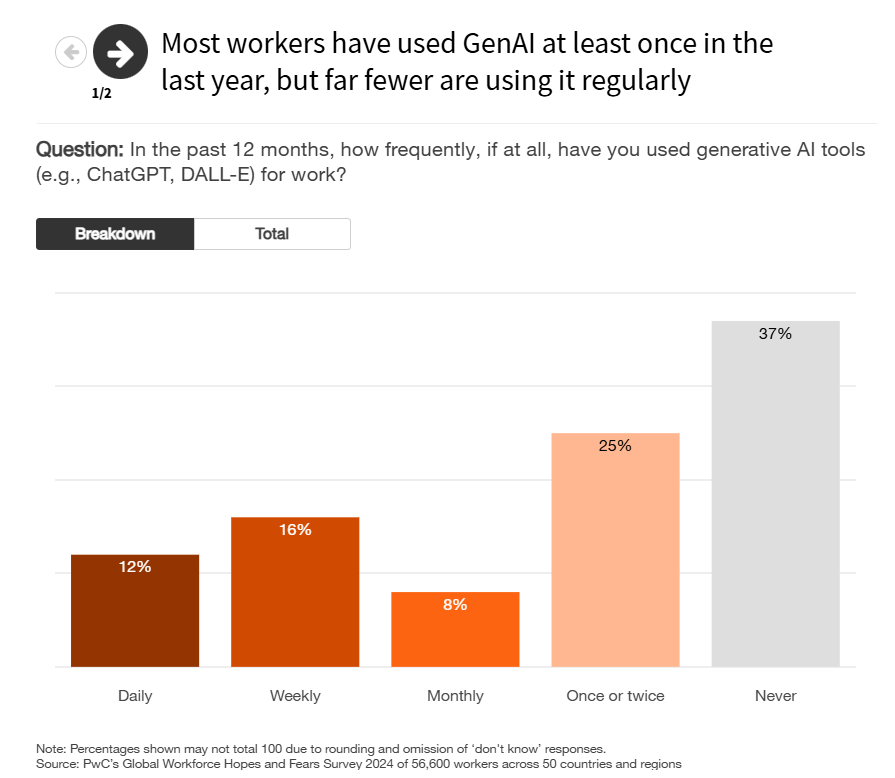Click the chart headline about GenAI
The image size is (895, 778).
pos(467,62)
